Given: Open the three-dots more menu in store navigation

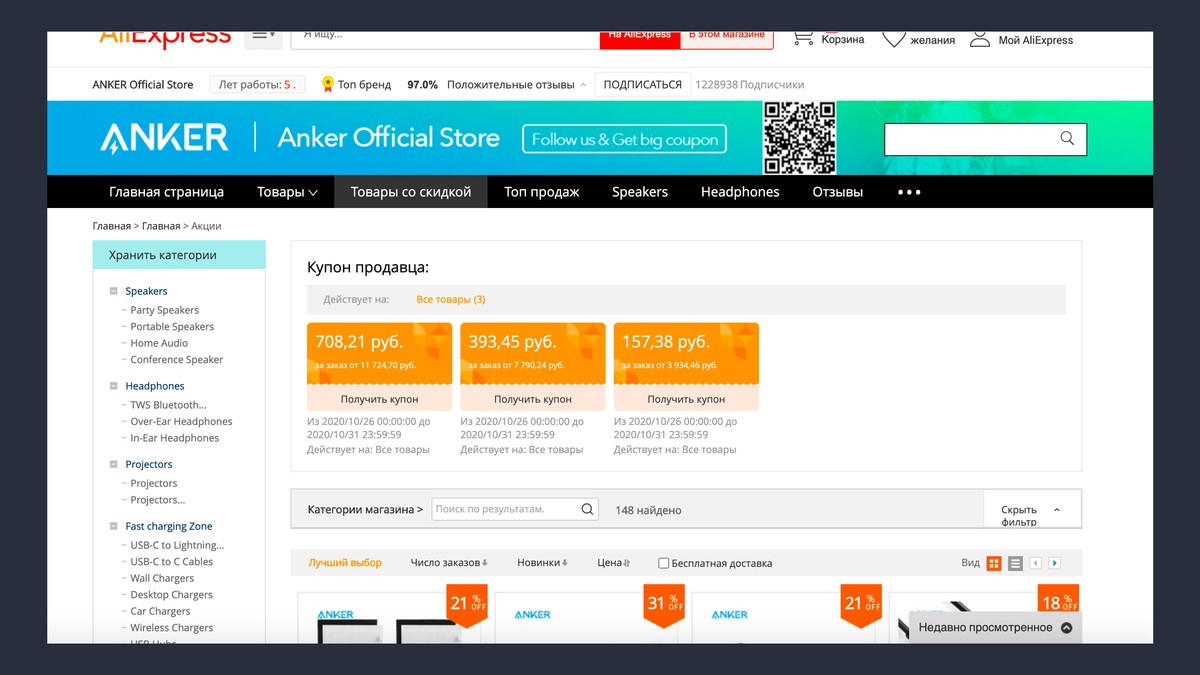Looking at the screenshot, I should 909,192.
